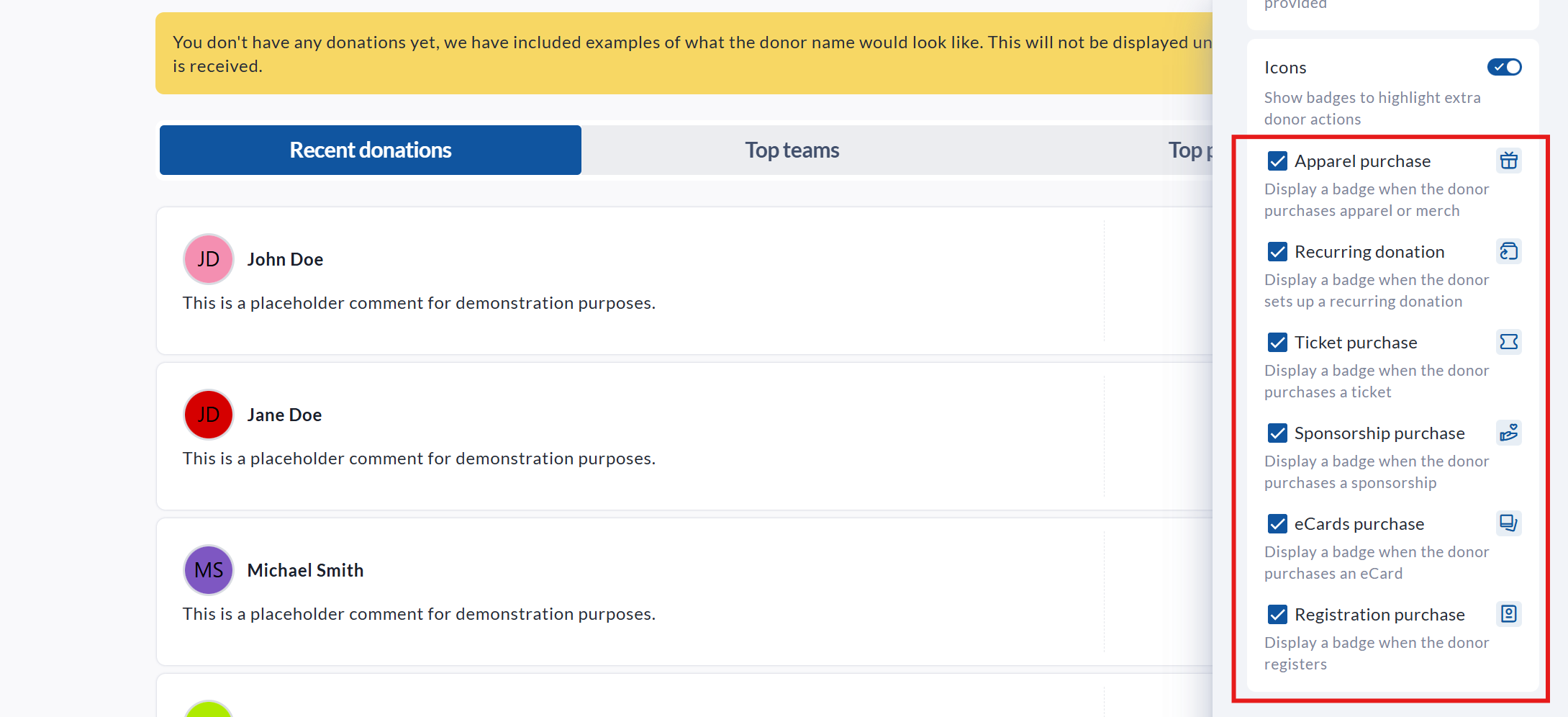
Task: Switch to the Top teams tab
Action: [x=792, y=150]
